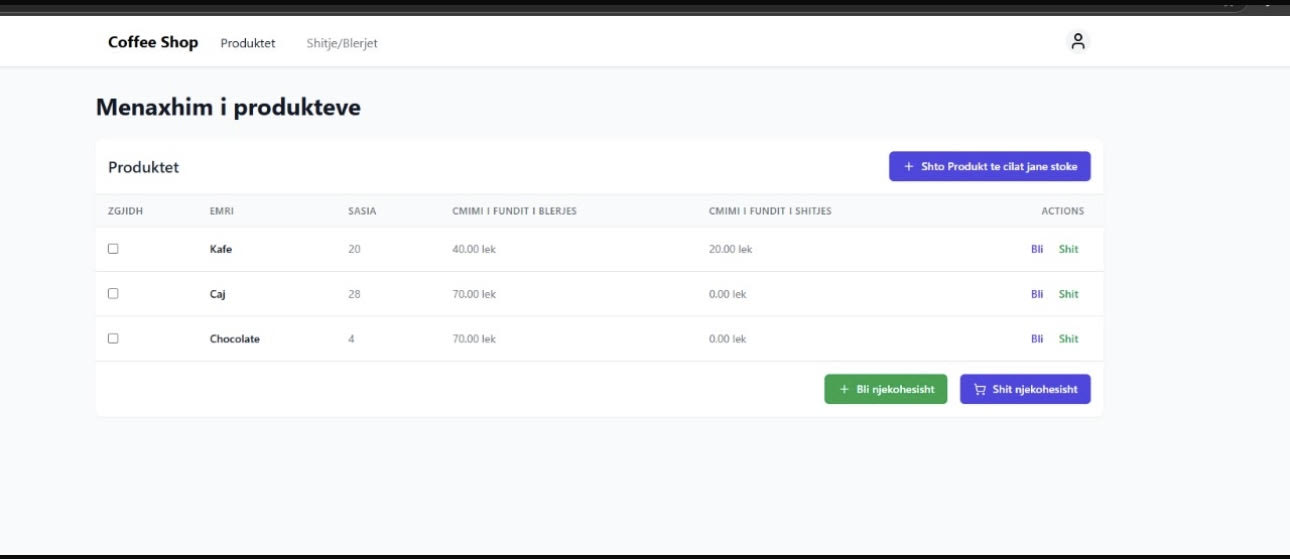1290x559 pixels.
Task: Click Shit for the Kafe product
Action: (x=1068, y=249)
